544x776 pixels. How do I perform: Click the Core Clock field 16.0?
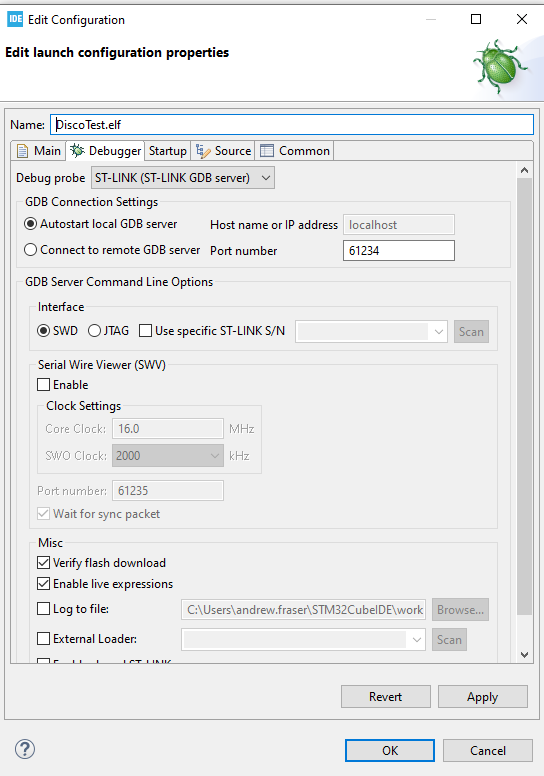click(x=168, y=429)
